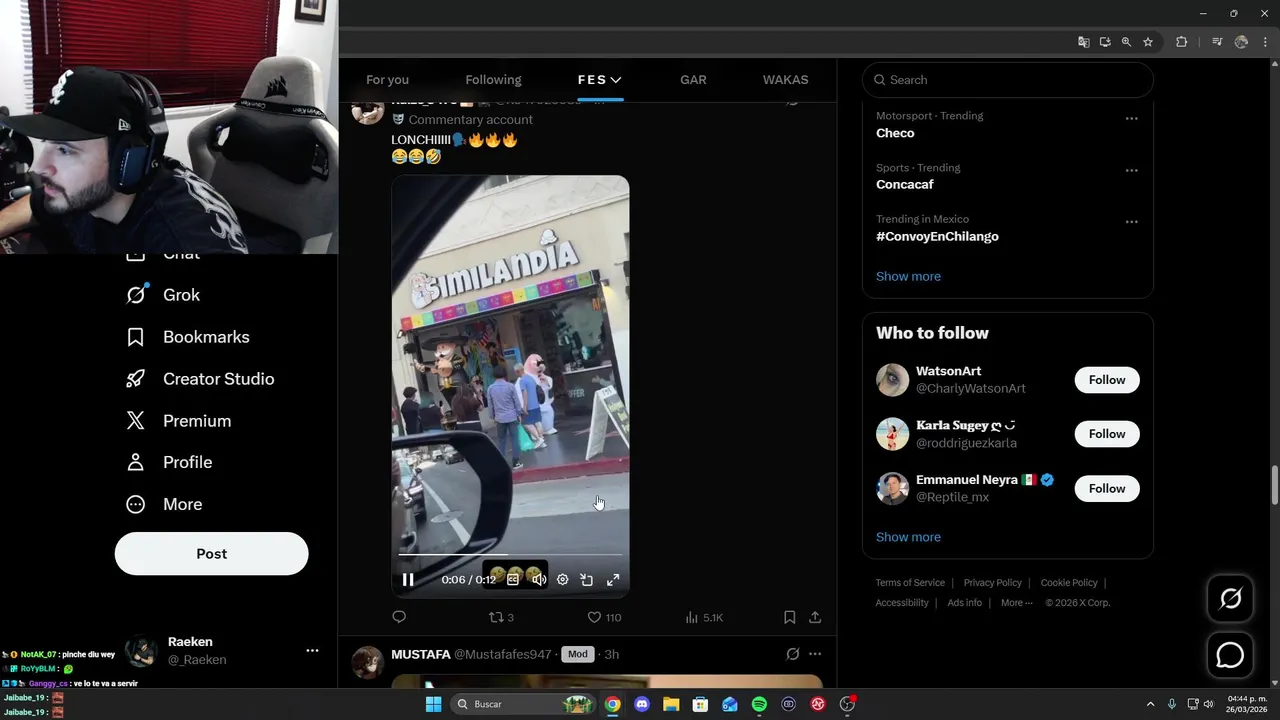Expand the footer More menu
Image resolution: width=1280 pixels, height=720 pixels.
1018,603
